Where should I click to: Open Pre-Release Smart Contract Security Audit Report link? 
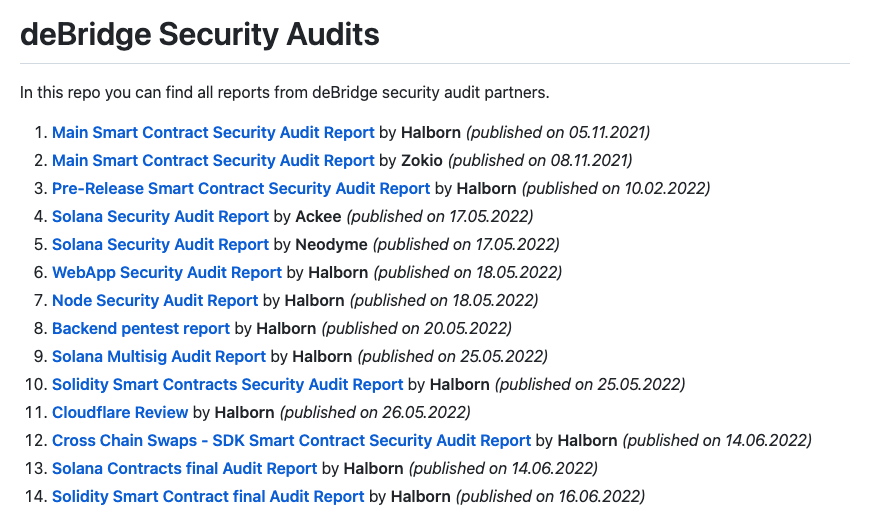(x=241, y=188)
